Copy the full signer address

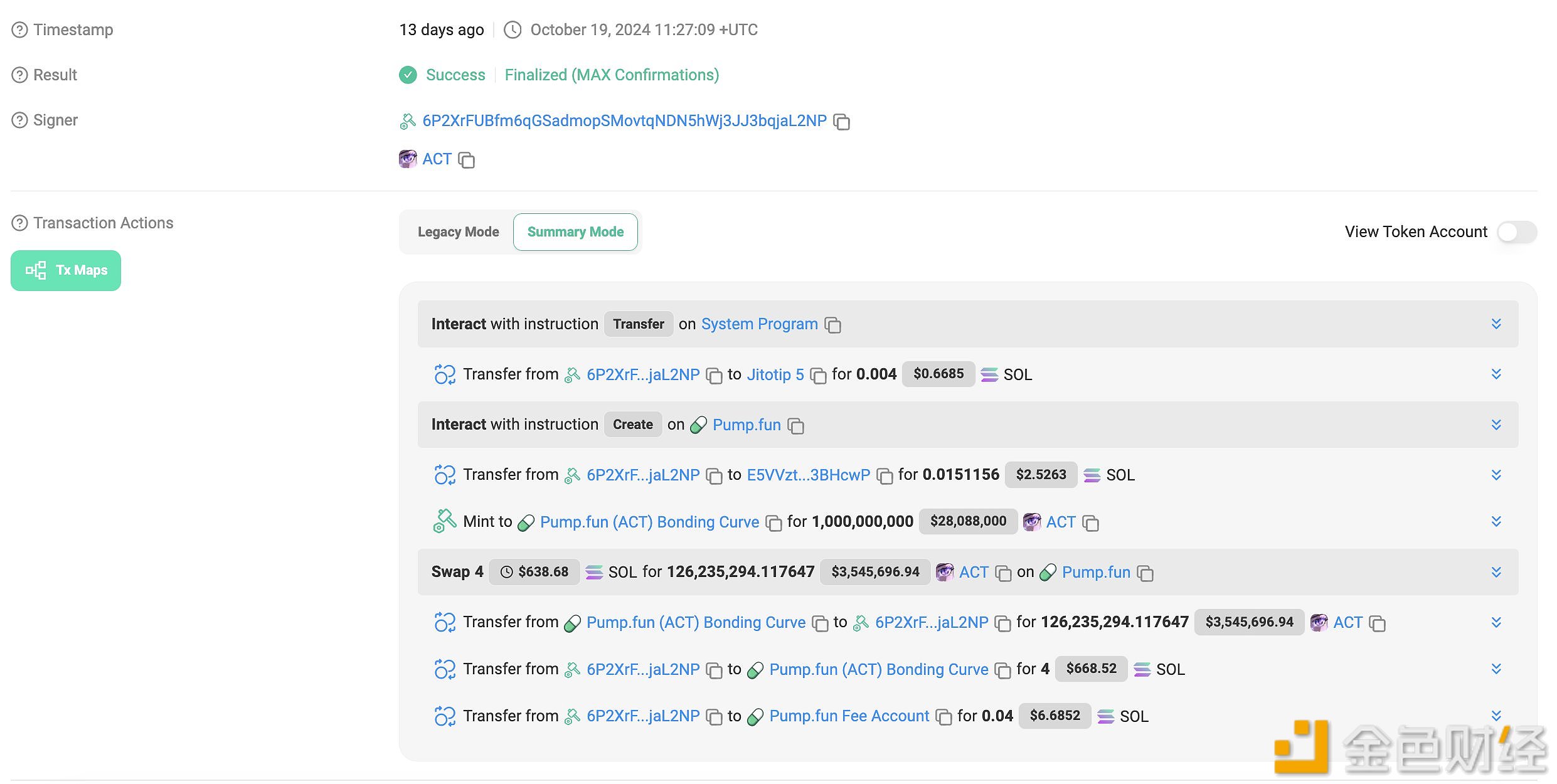tap(841, 122)
